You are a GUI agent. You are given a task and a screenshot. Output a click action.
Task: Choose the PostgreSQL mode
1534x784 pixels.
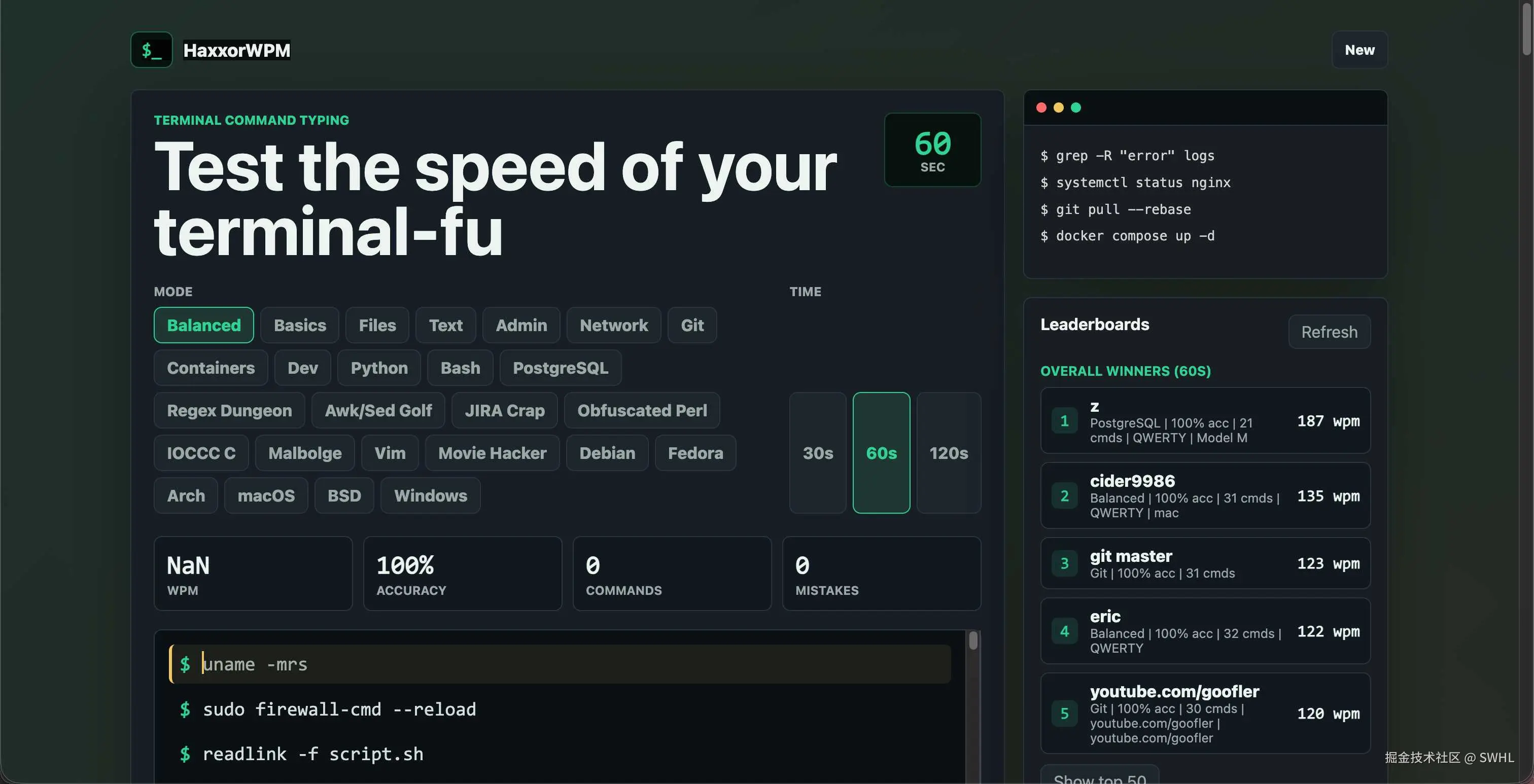coord(561,368)
